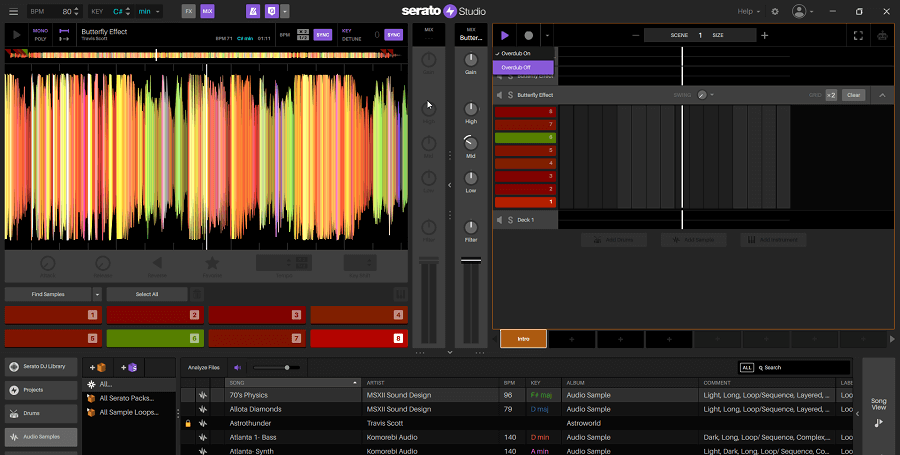Screen dimensions: 900x455
Task: Click the library Search field
Action: pyautogui.click(x=802, y=368)
